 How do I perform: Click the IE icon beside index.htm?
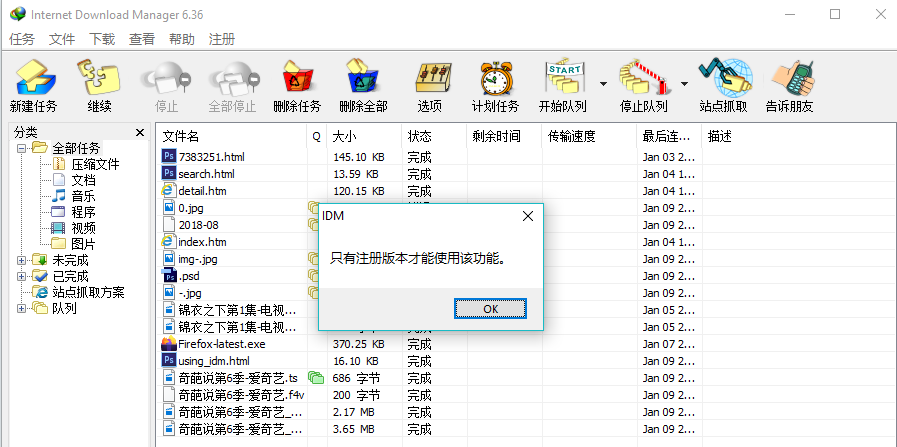coord(169,242)
